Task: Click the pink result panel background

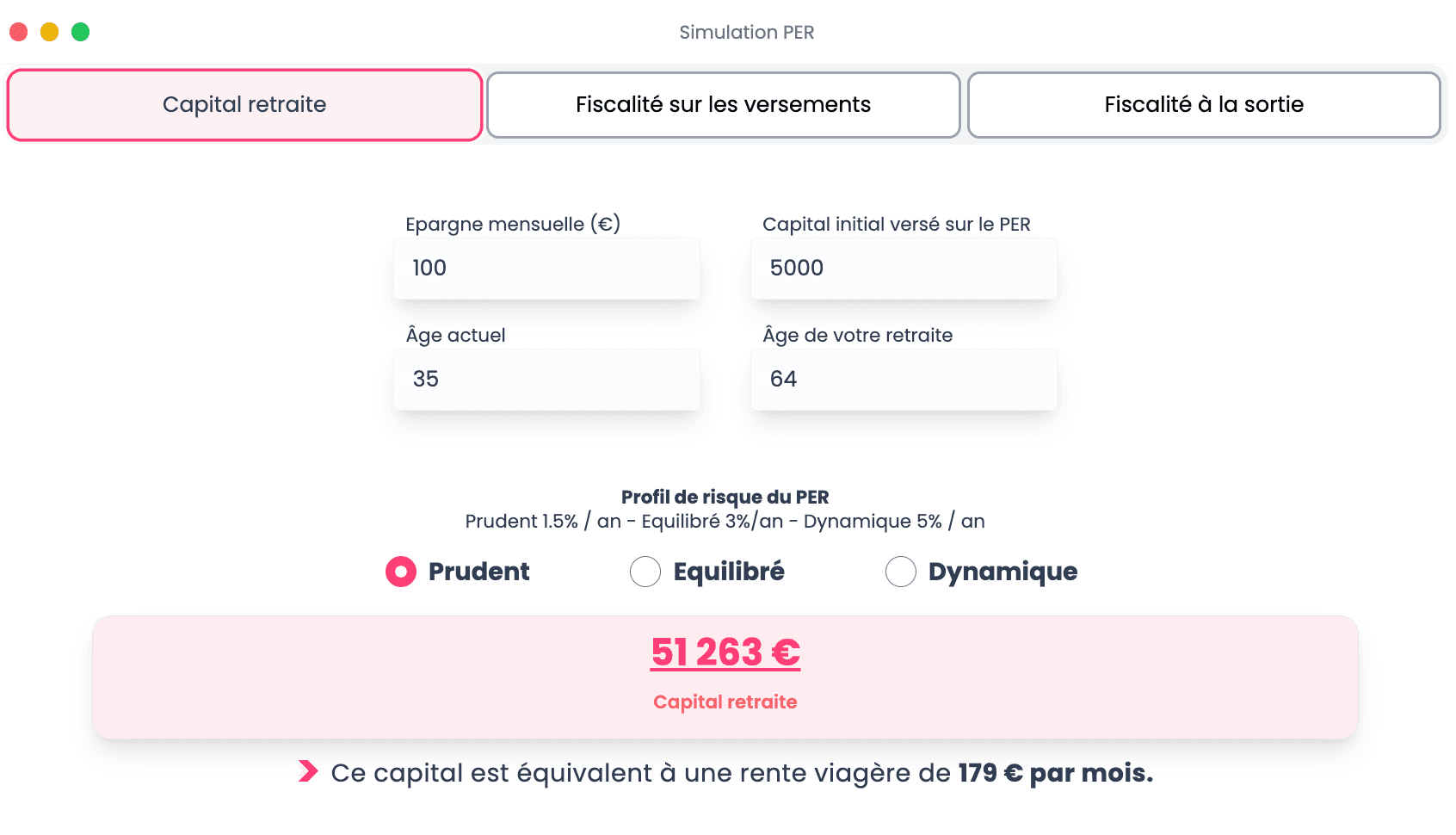Action: 258,677
